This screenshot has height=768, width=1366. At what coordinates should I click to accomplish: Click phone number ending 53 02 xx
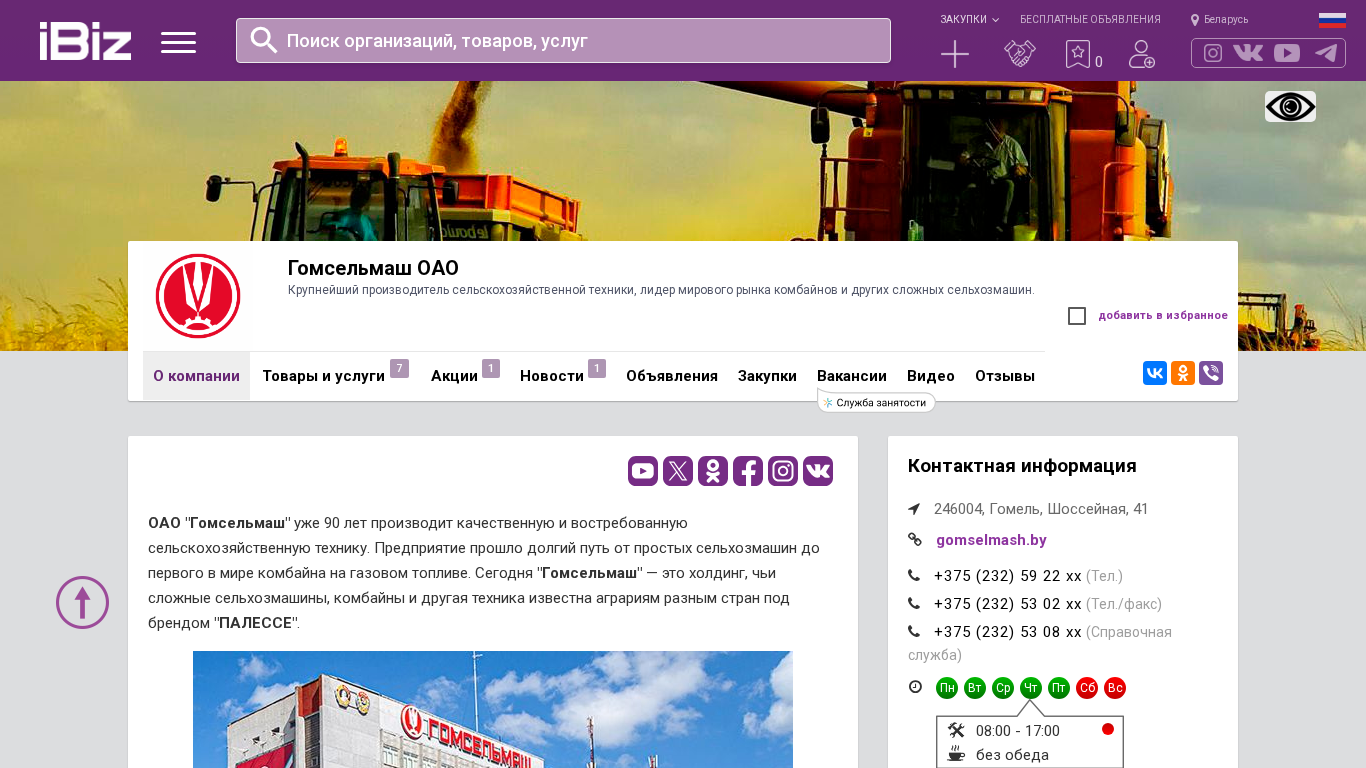coord(1008,604)
